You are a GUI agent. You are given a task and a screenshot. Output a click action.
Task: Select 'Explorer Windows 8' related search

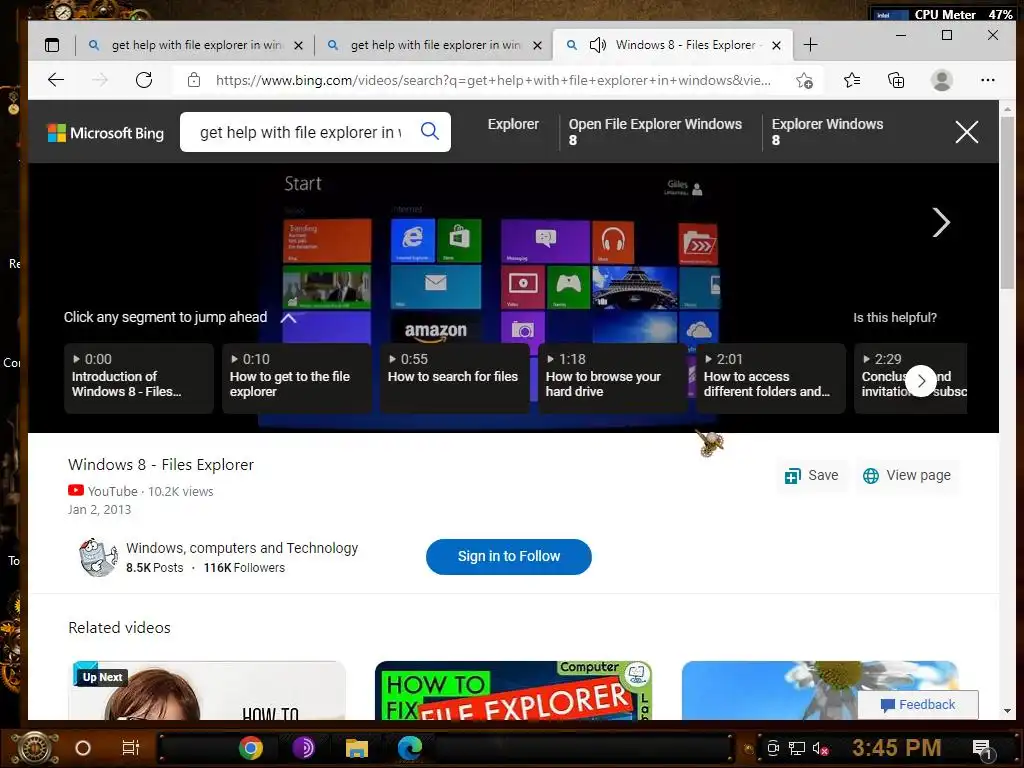[827, 131]
